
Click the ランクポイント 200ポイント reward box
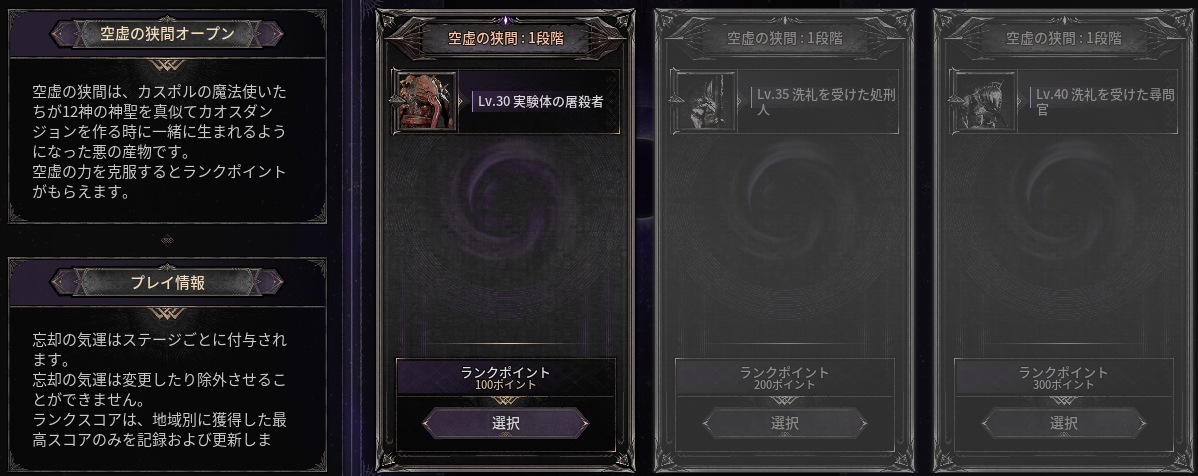tap(785, 377)
